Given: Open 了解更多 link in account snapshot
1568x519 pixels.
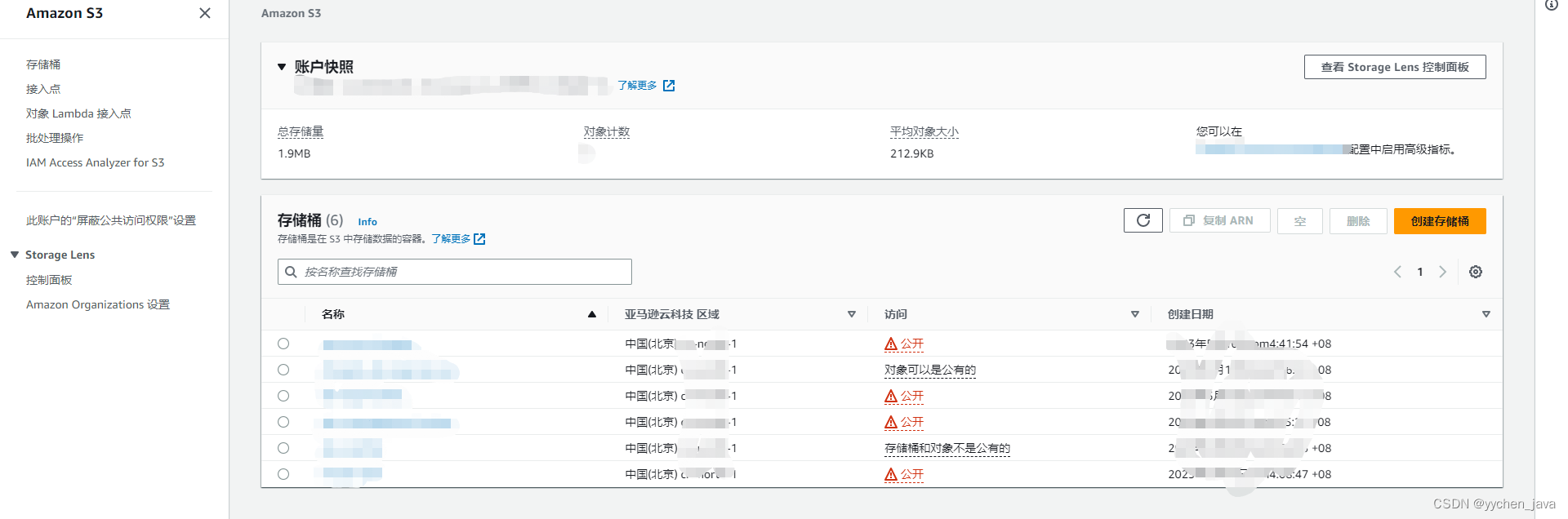Looking at the screenshot, I should click(637, 86).
